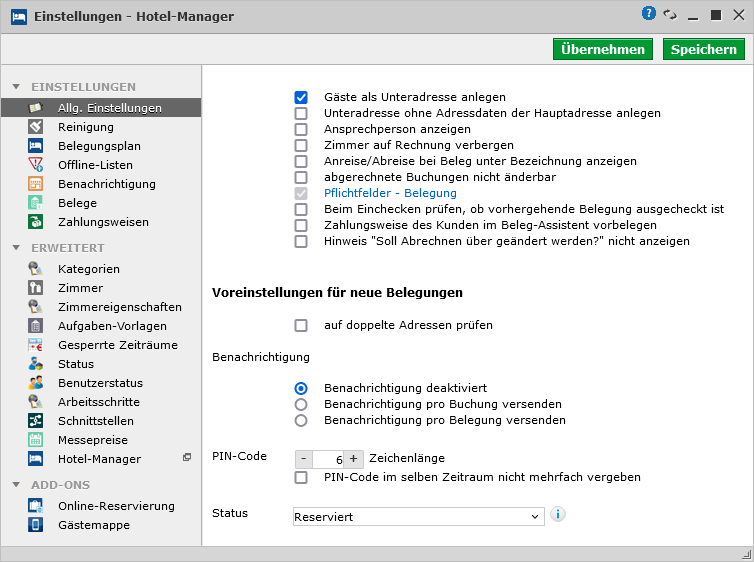Click the refresh arrows icon in title bar
Viewport: 754px width, 562px height.
pos(670,14)
